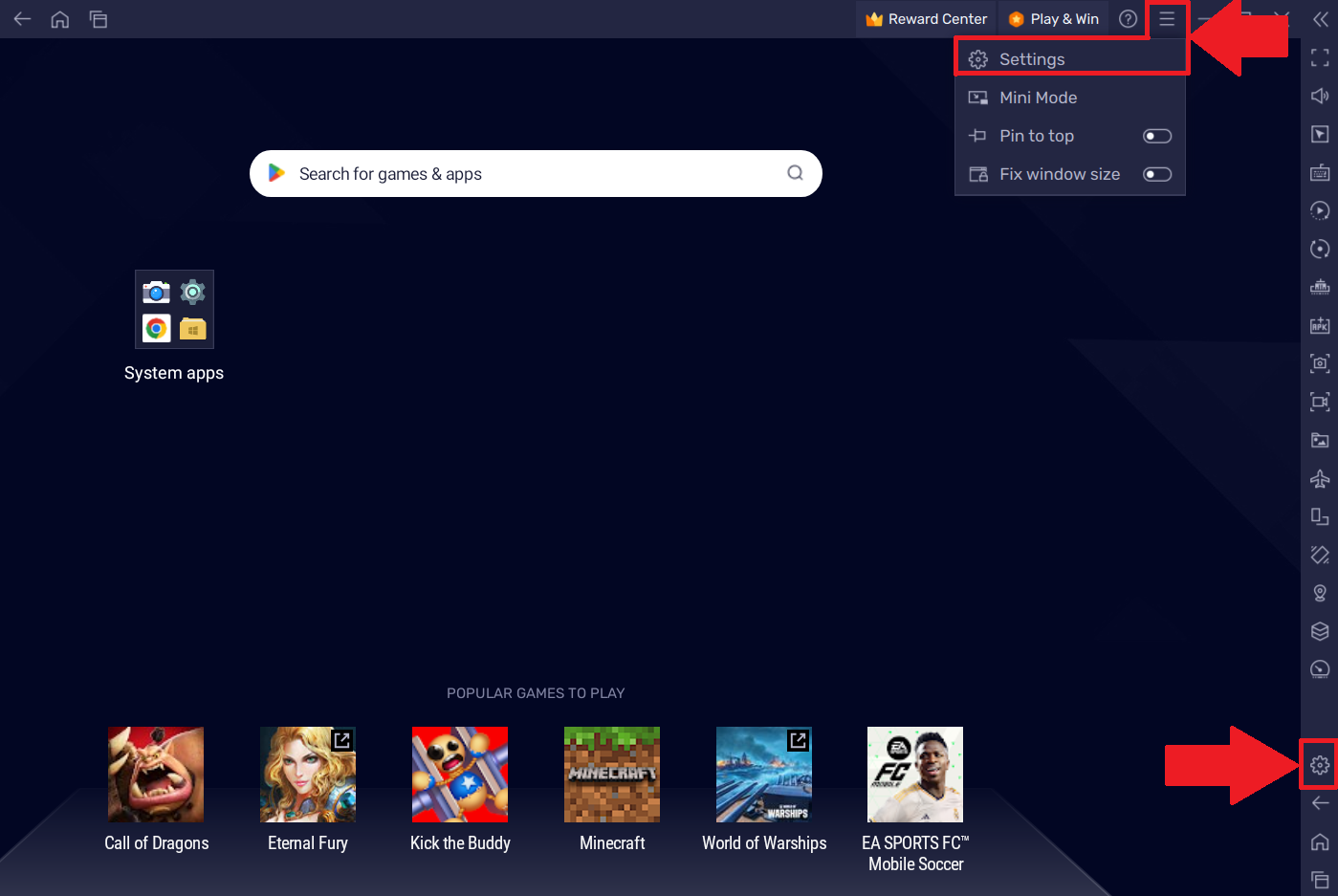
Task: Enable the Pin to top toggle
Action: [x=1156, y=135]
